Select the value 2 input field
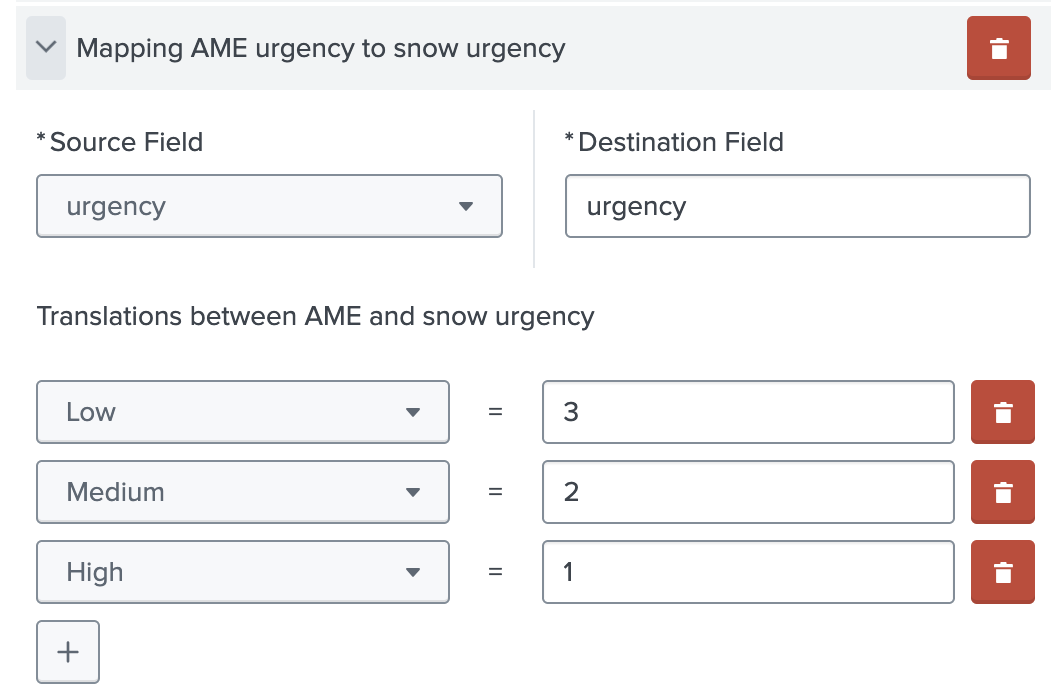This screenshot has width=1064, height=696. pos(748,492)
